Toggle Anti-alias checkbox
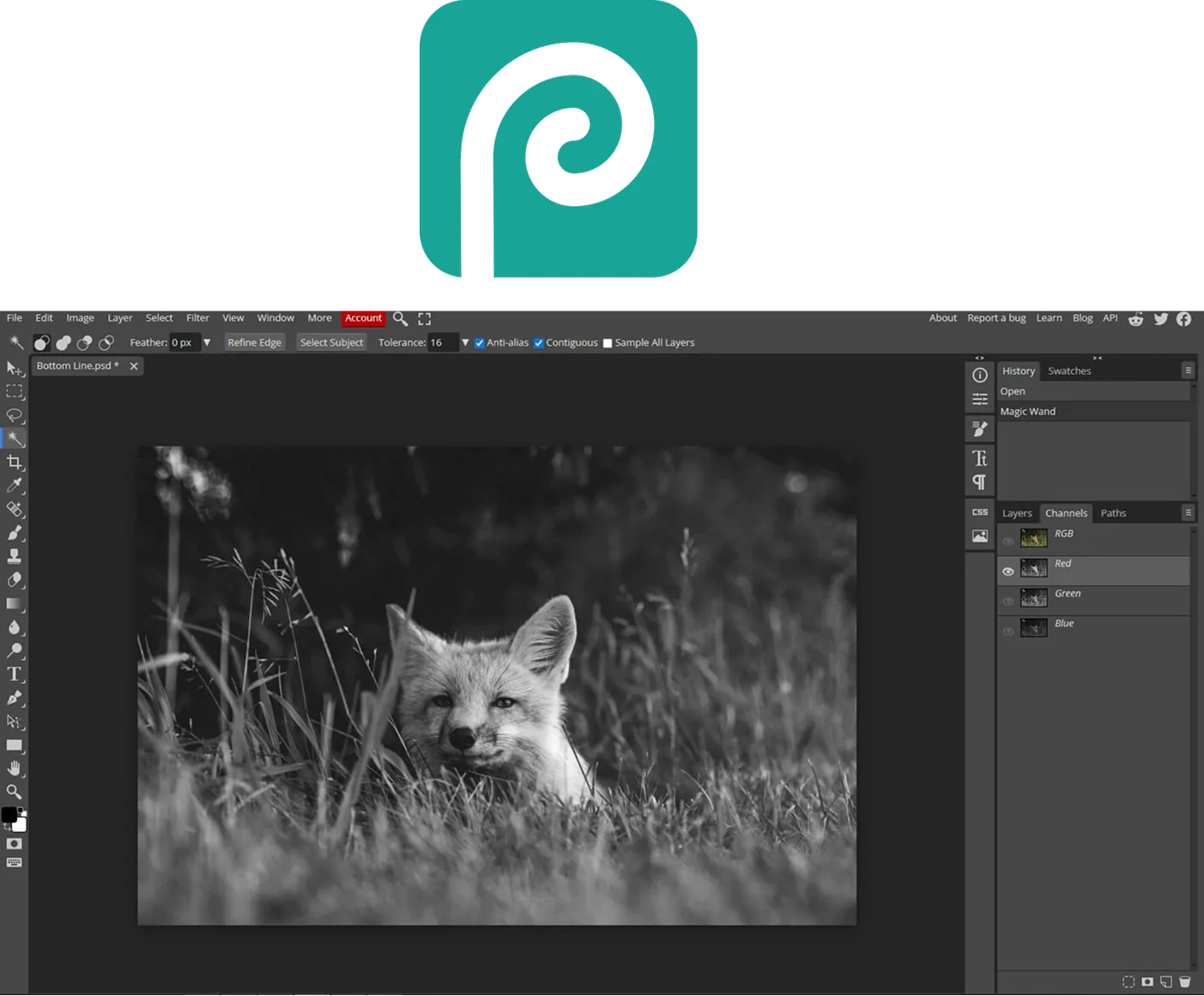This screenshot has height=996, width=1204. coord(480,343)
